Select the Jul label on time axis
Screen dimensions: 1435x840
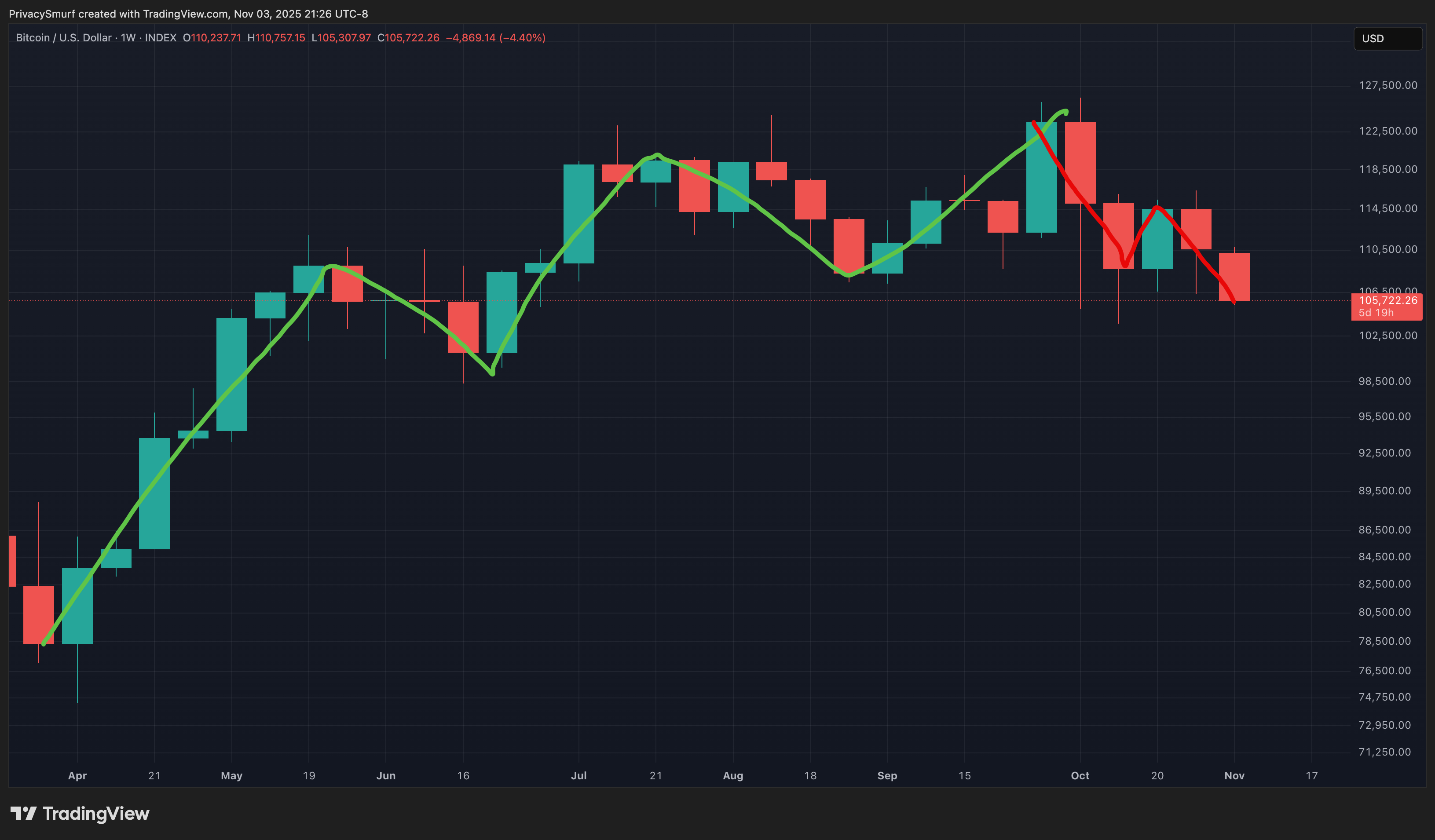pos(578,775)
